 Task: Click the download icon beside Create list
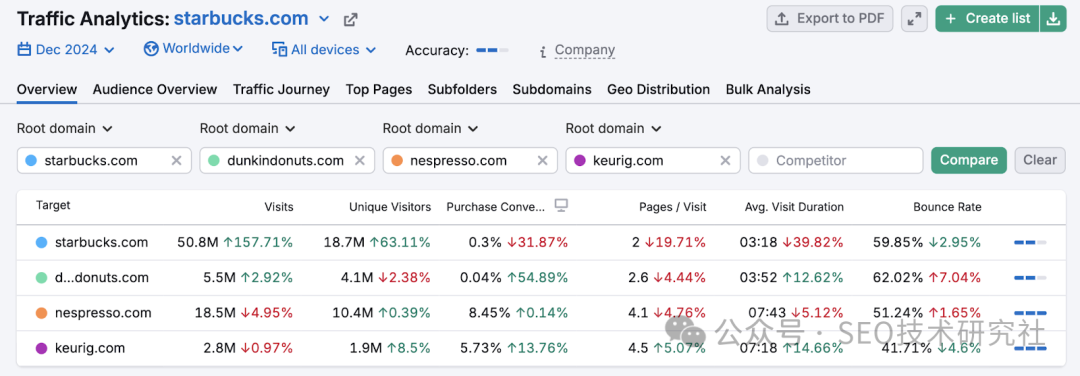pos(1052,19)
